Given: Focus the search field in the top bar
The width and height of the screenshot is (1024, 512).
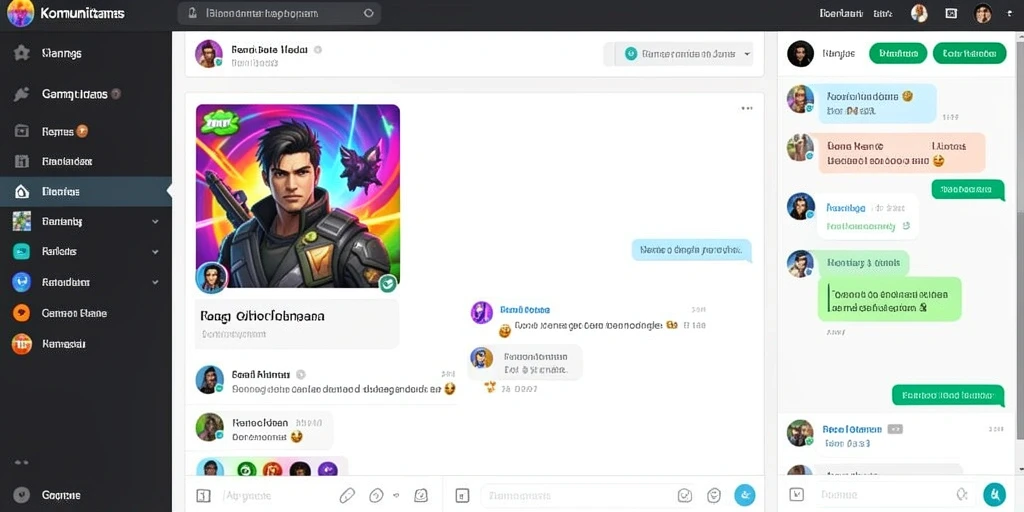Looking at the screenshot, I should [280, 13].
